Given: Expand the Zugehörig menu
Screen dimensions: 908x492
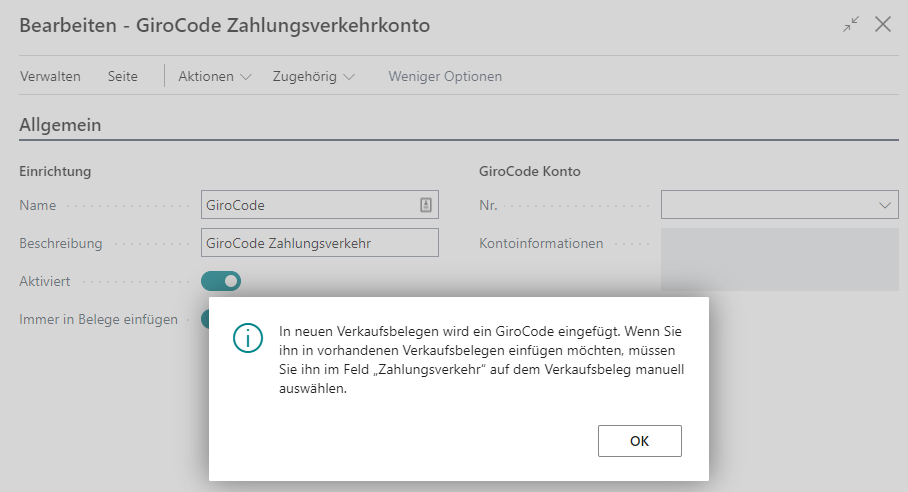Looking at the screenshot, I should click(x=313, y=77).
